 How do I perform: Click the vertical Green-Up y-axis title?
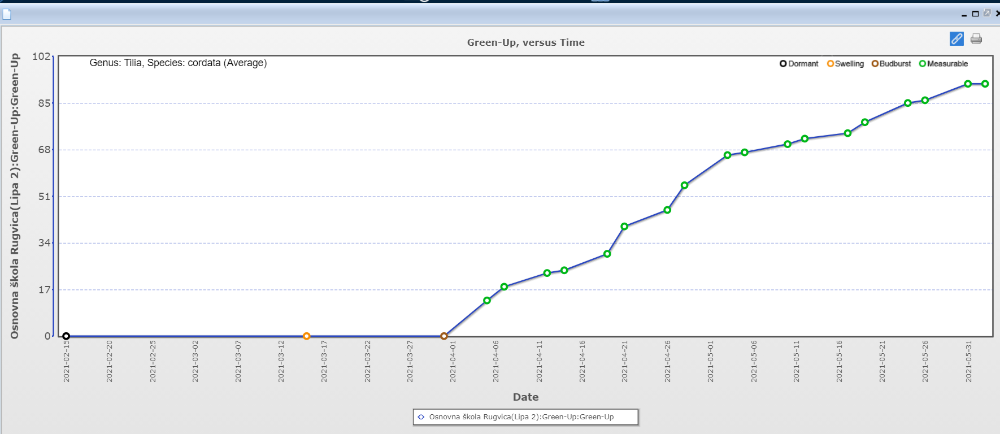click(16, 195)
